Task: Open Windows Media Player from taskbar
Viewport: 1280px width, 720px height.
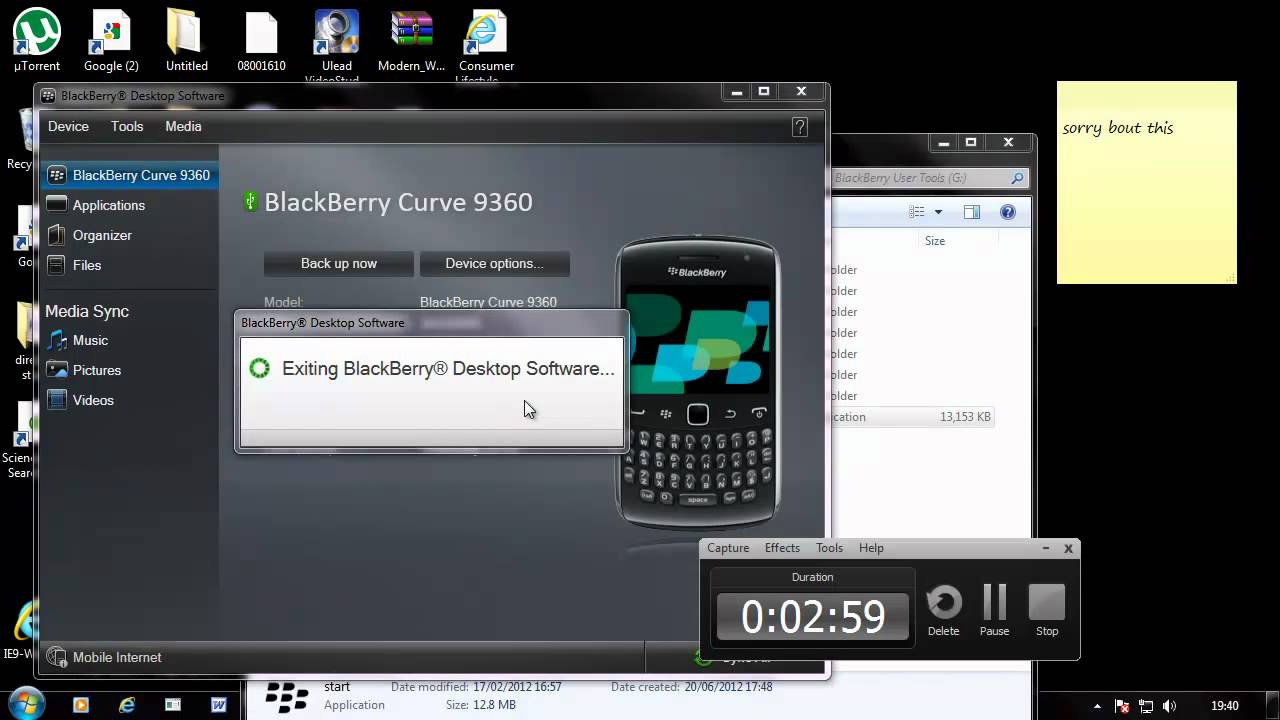Action: click(x=81, y=705)
